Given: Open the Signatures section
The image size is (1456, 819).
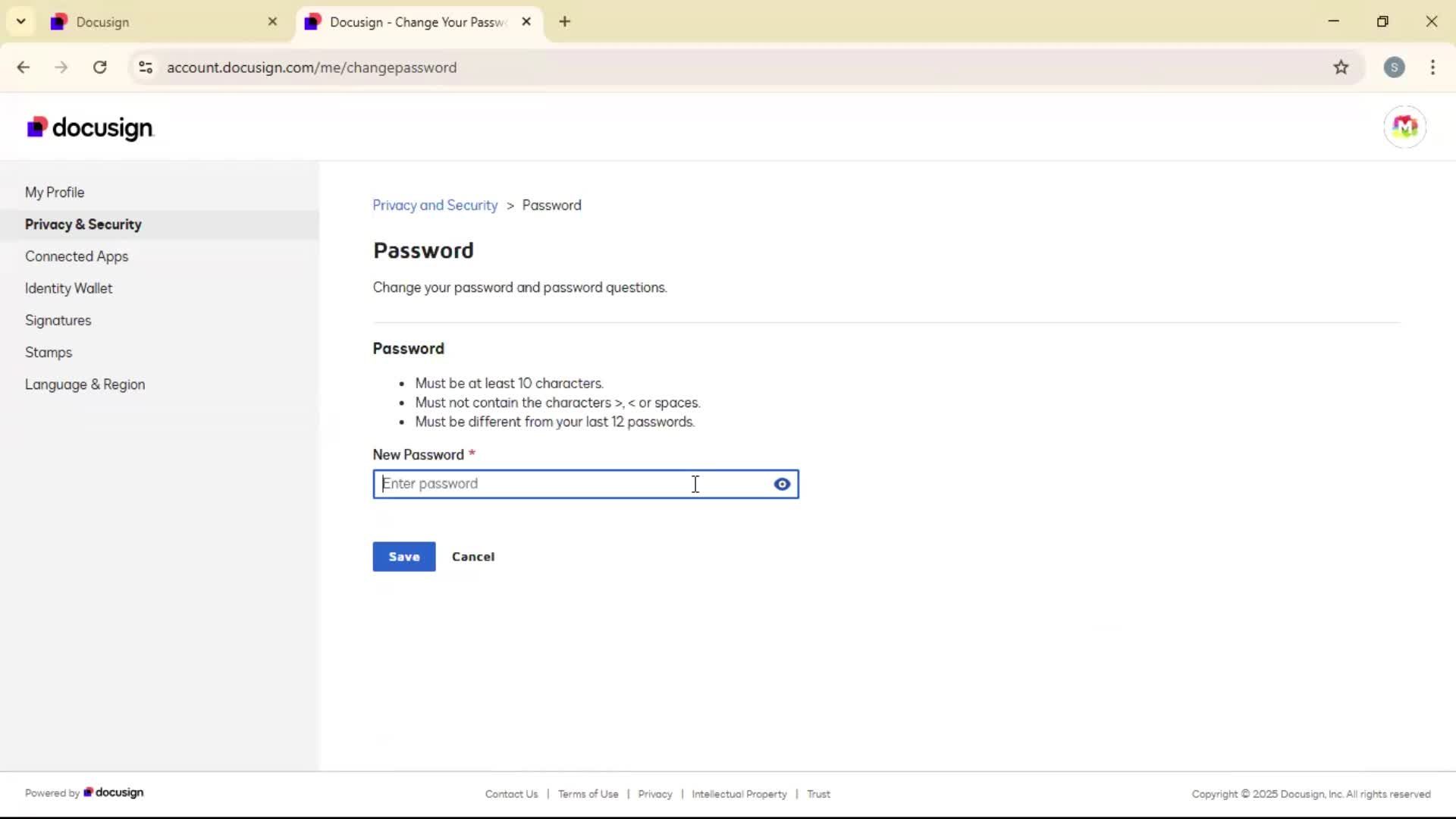Looking at the screenshot, I should click(x=58, y=320).
